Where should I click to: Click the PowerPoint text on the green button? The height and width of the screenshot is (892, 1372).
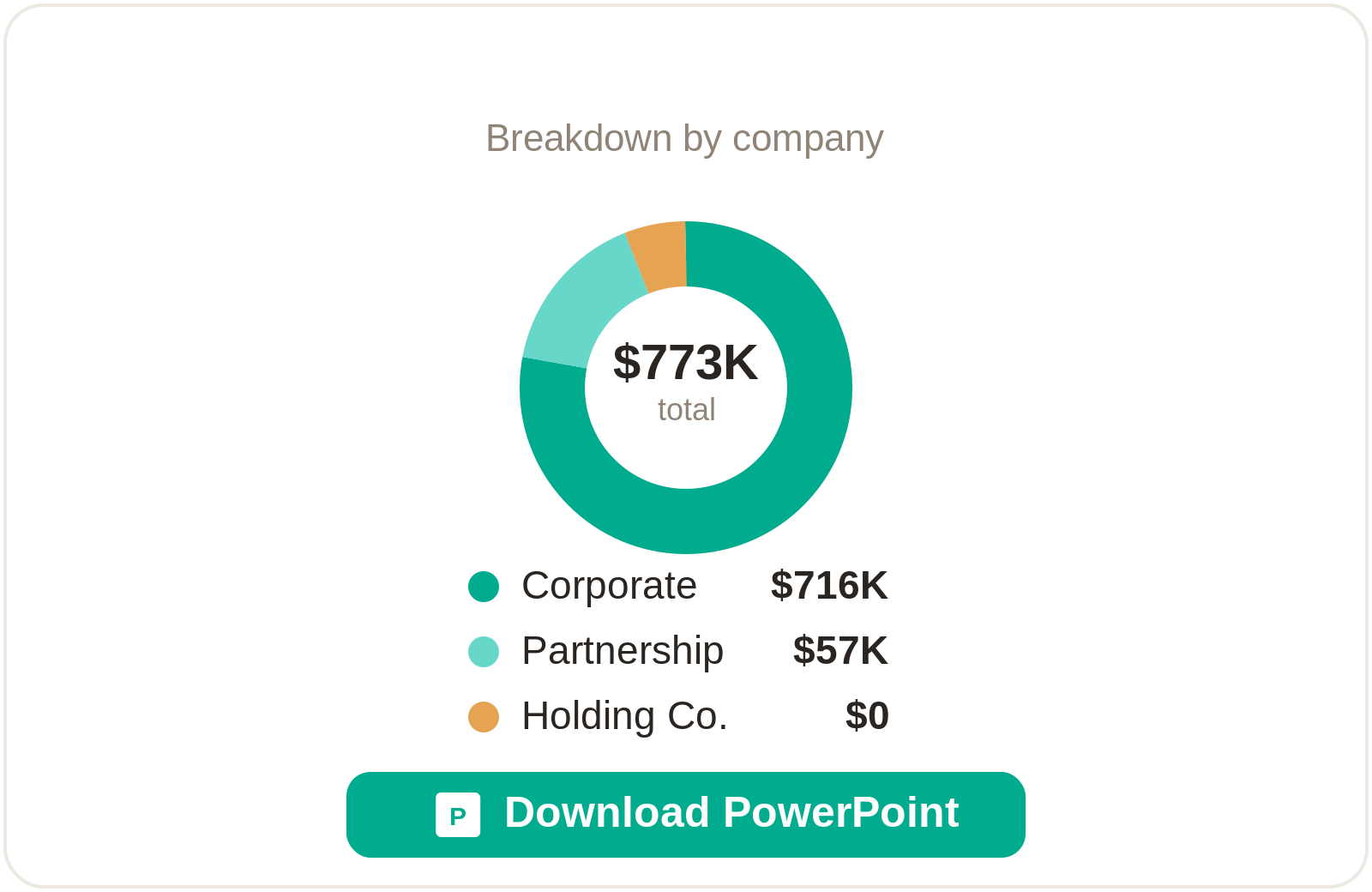(841, 813)
